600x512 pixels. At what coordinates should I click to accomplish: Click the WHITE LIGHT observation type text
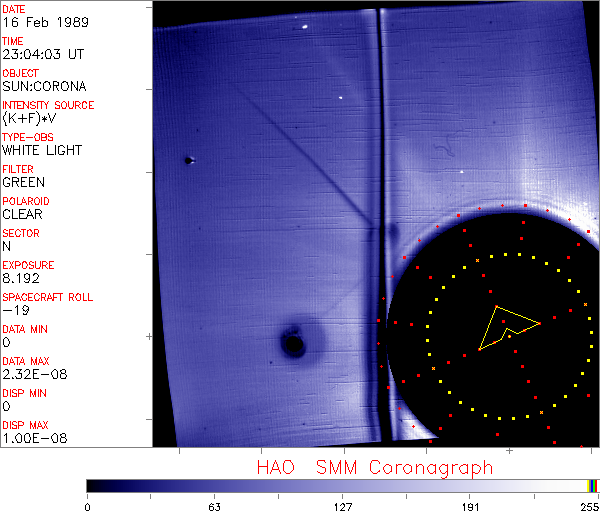coord(42,150)
